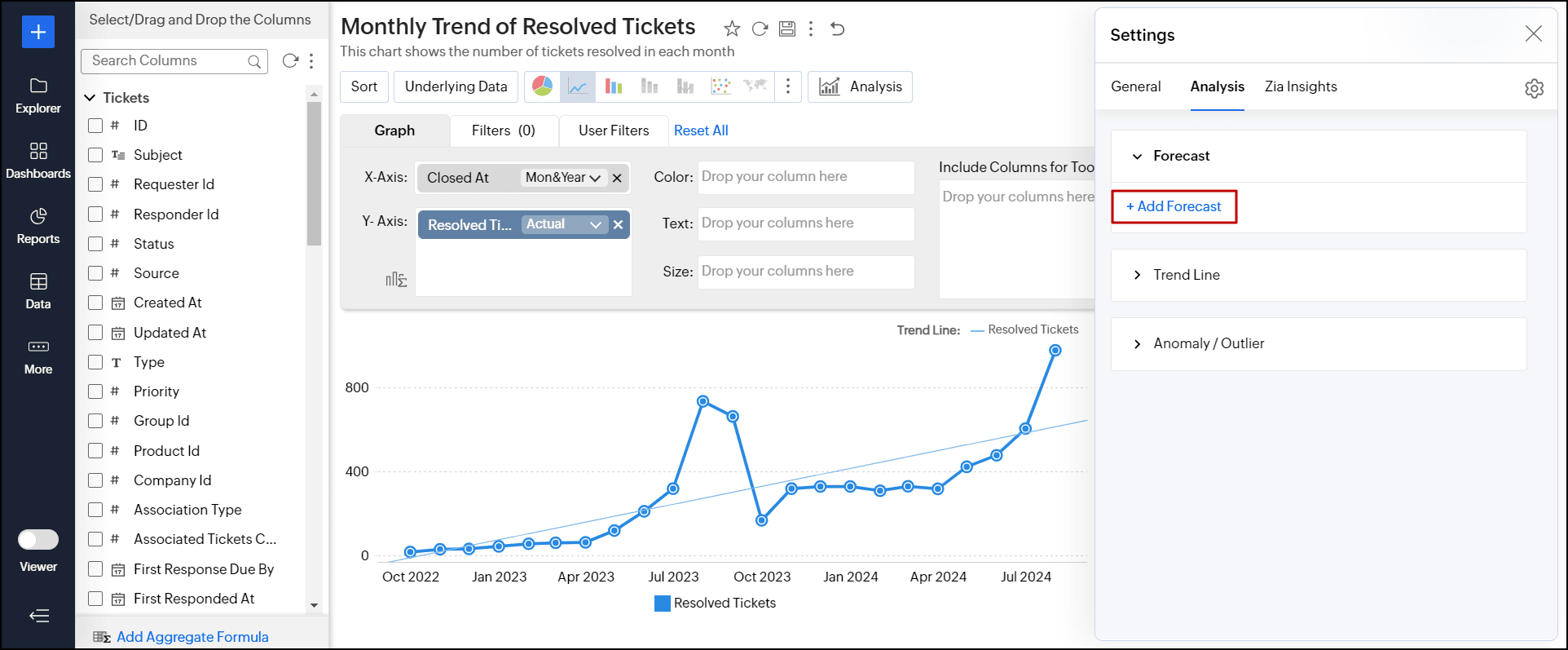1568x650 pixels.
Task: Open Dashboards from the left sidebar
Action: [x=38, y=161]
